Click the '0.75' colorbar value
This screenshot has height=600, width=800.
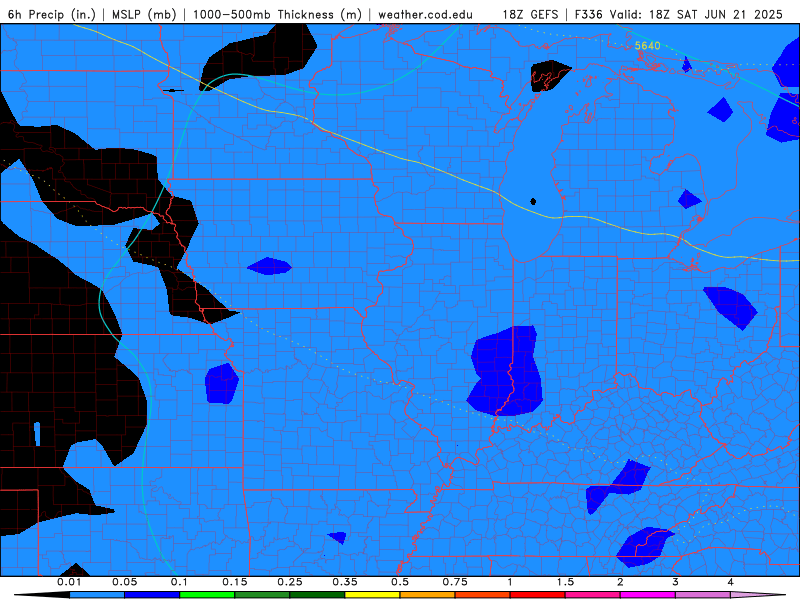point(455,582)
